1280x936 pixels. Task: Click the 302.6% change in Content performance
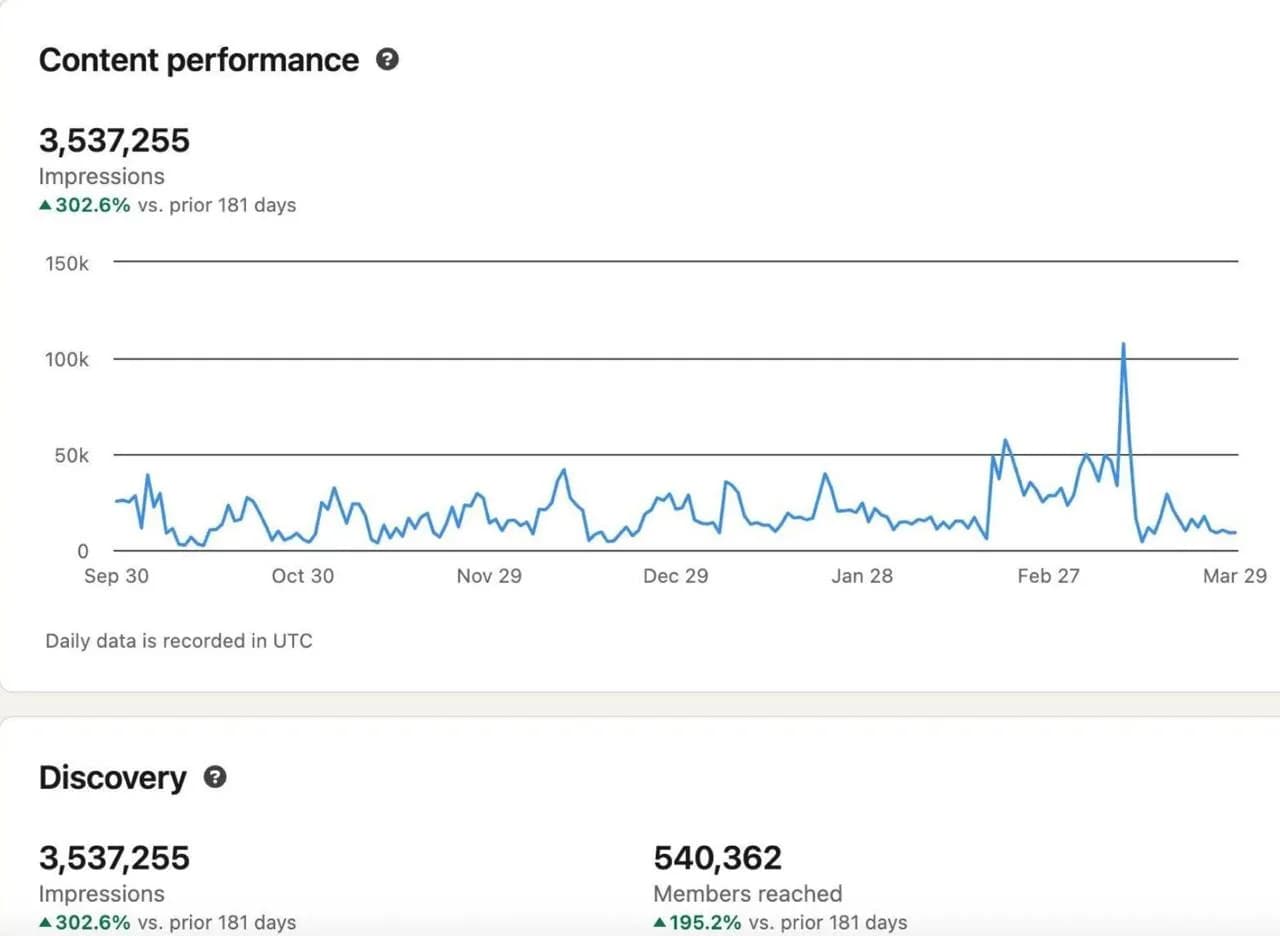(x=94, y=205)
